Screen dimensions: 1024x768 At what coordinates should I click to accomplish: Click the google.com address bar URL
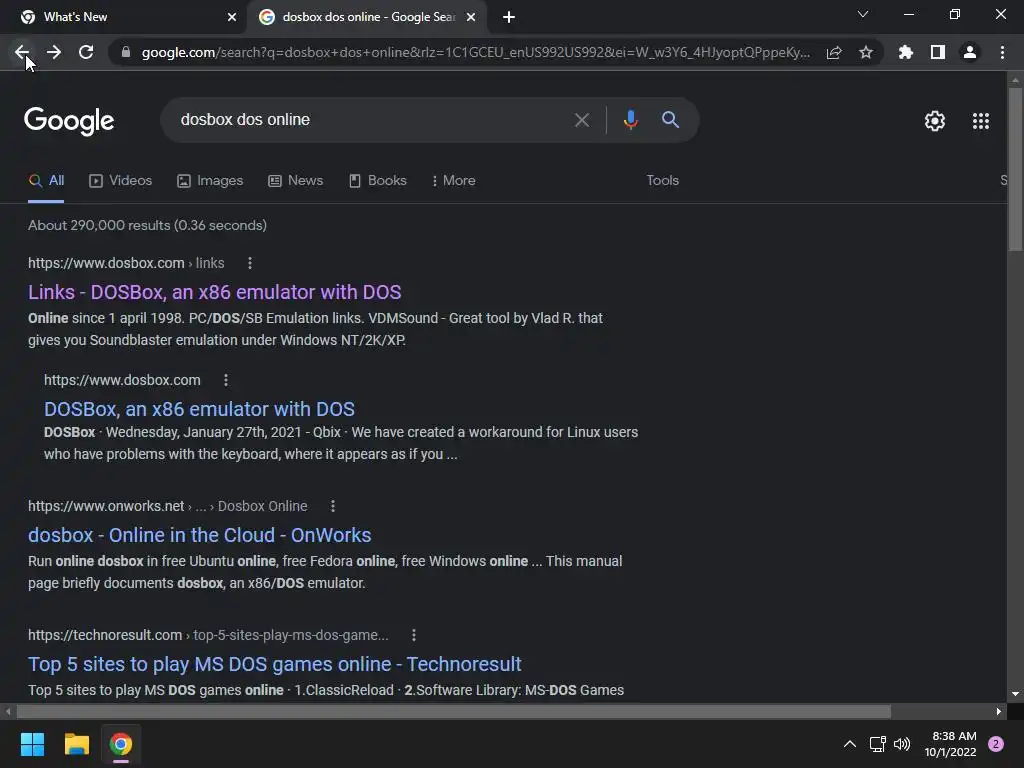pyautogui.click(x=476, y=52)
